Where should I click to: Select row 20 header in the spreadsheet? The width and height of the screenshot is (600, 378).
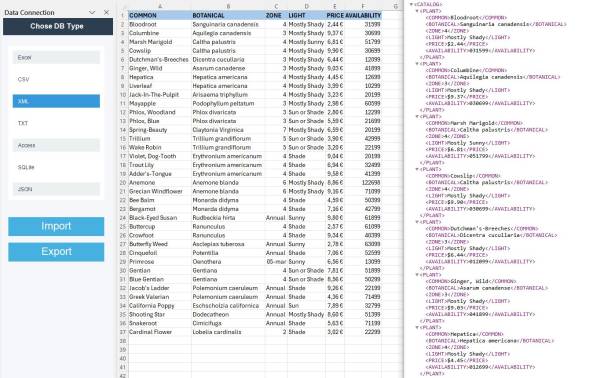[x=123, y=182]
